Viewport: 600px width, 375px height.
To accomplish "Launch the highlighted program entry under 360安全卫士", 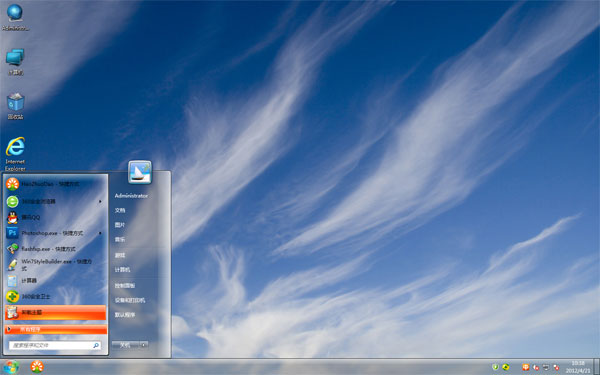I will (55, 312).
